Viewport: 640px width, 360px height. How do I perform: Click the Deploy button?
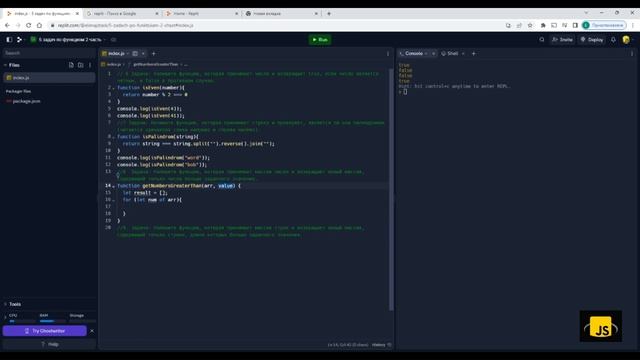[592, 40]
